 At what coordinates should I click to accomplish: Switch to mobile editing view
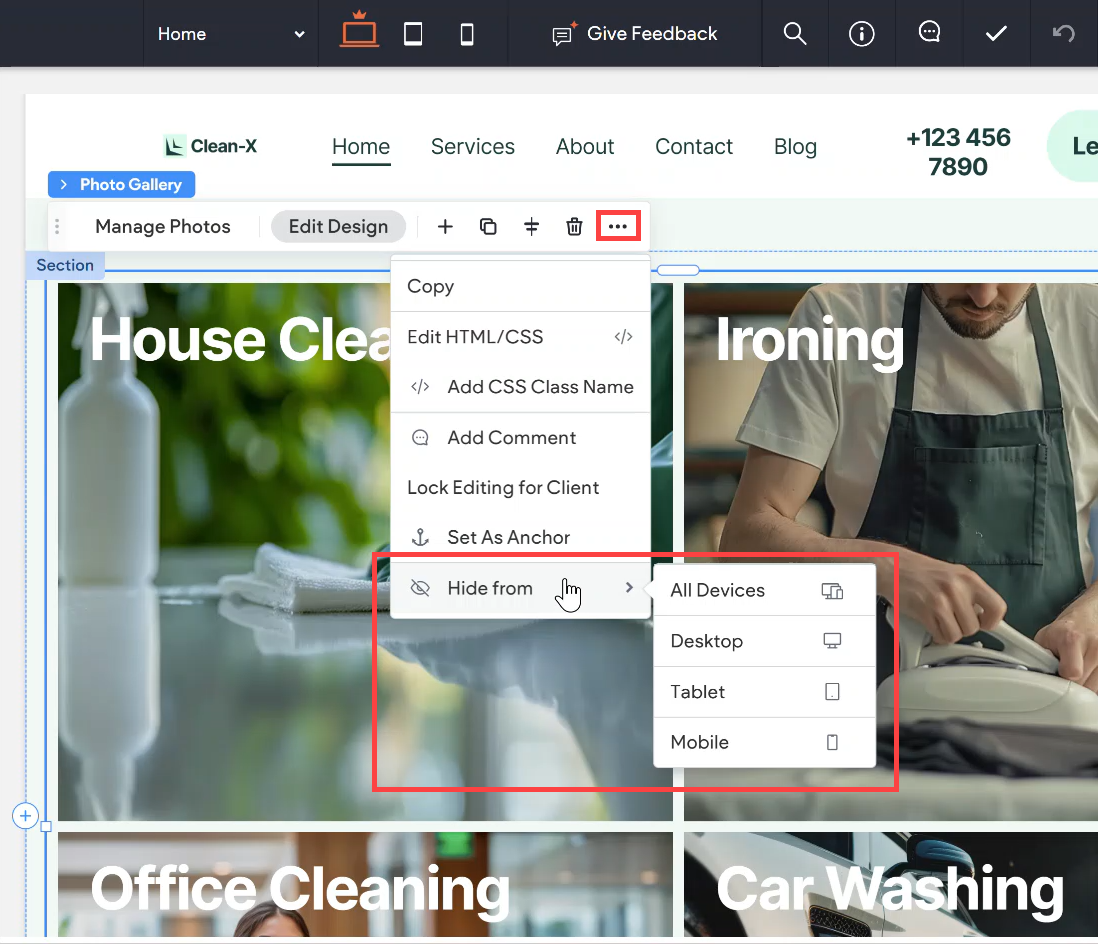[x=464, y=33]
